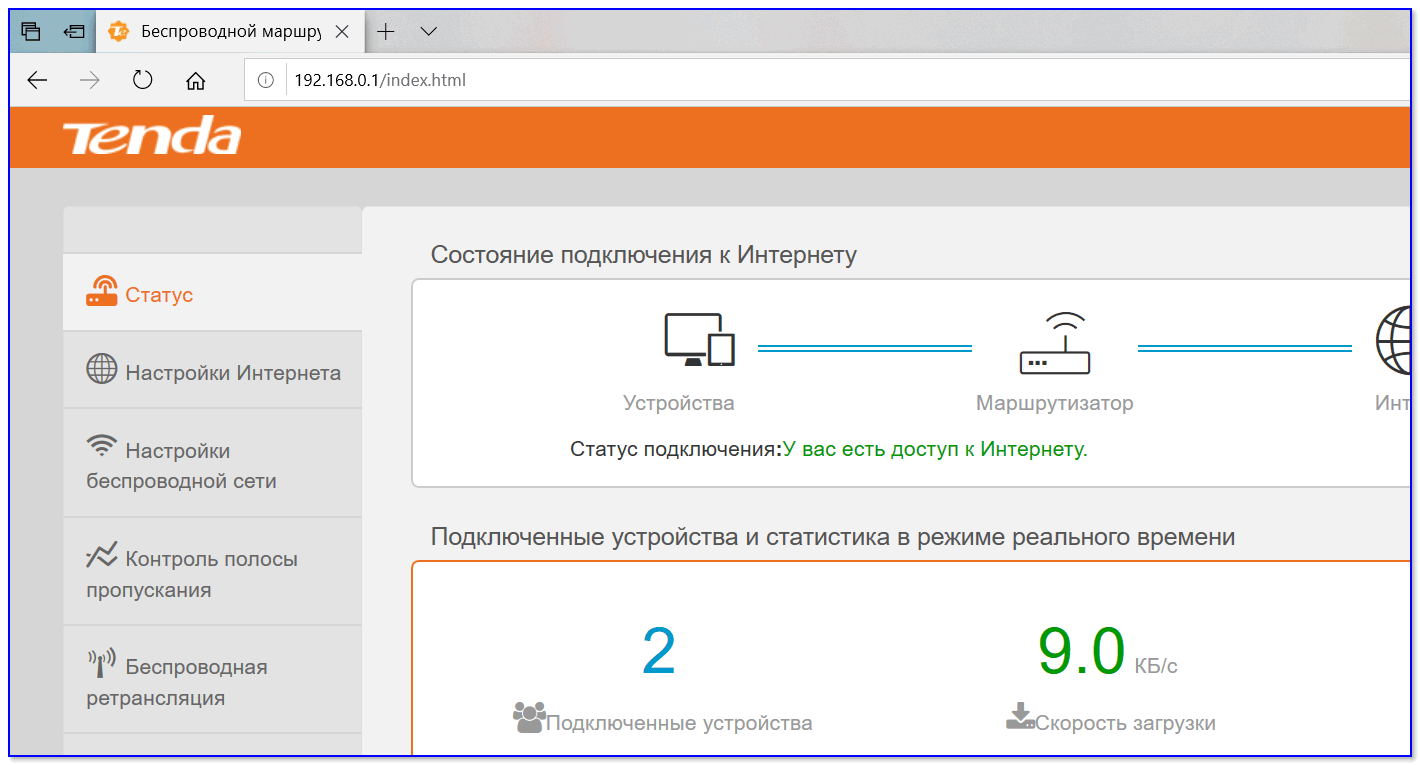Click the connection line between devices and router
1420x765 pixels.
pyautogui.click(x=864, y=348)
